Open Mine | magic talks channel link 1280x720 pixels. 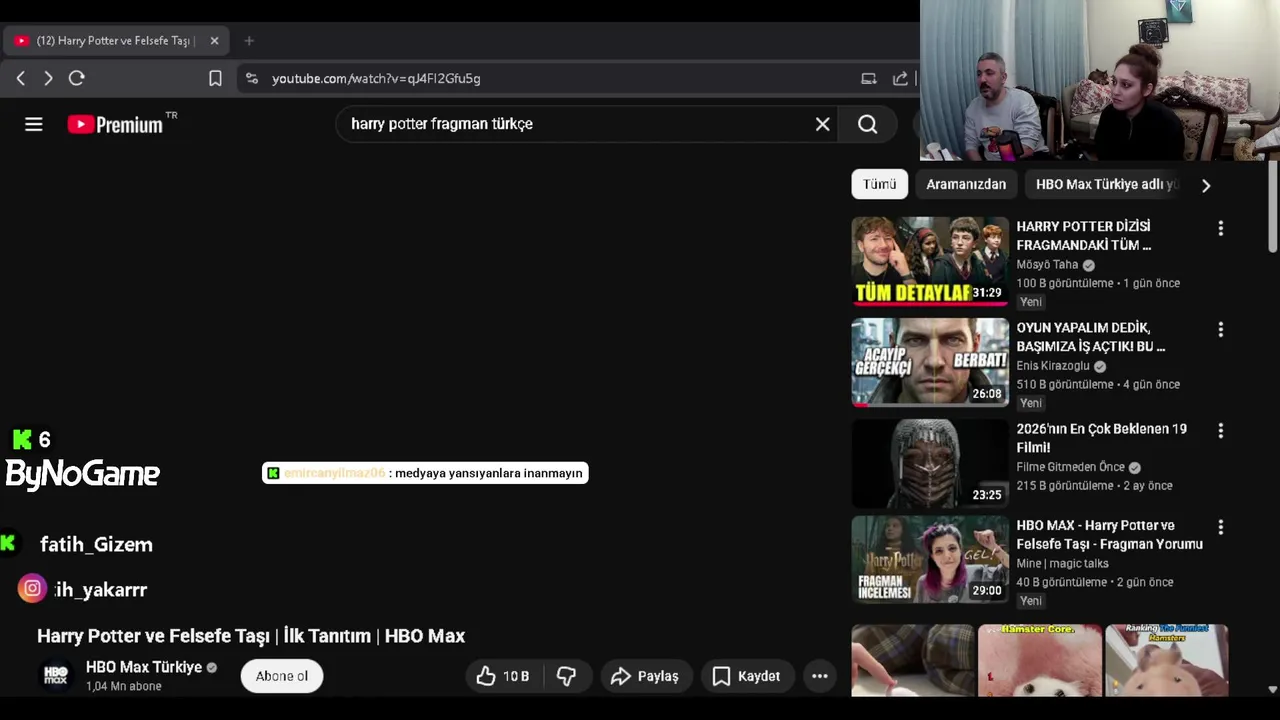tap(1062, 564)
